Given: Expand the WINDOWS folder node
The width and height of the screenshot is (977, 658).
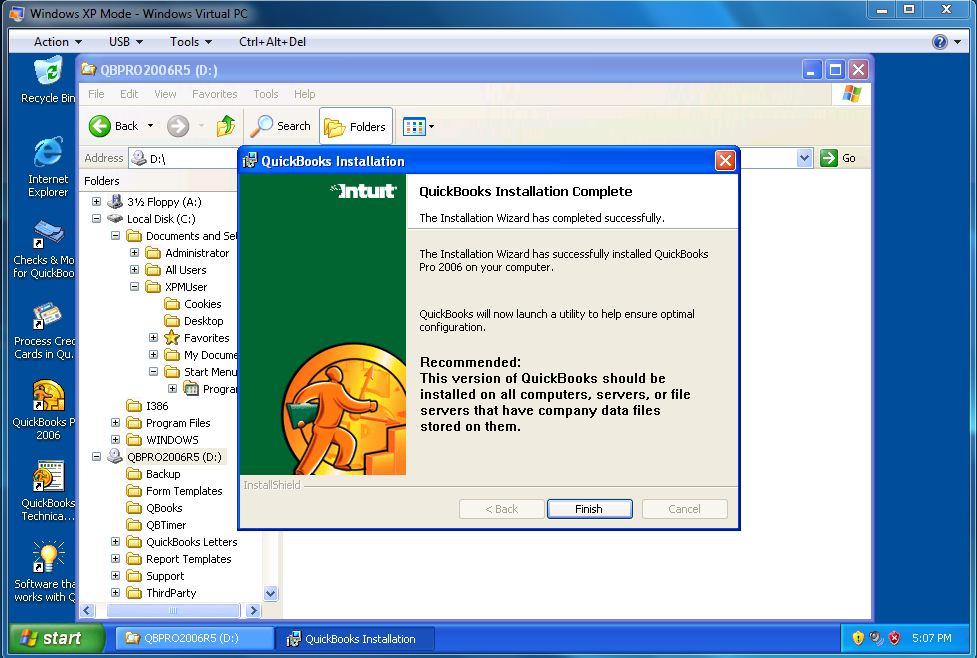Looking at the screenshot, I should point(115,439).
